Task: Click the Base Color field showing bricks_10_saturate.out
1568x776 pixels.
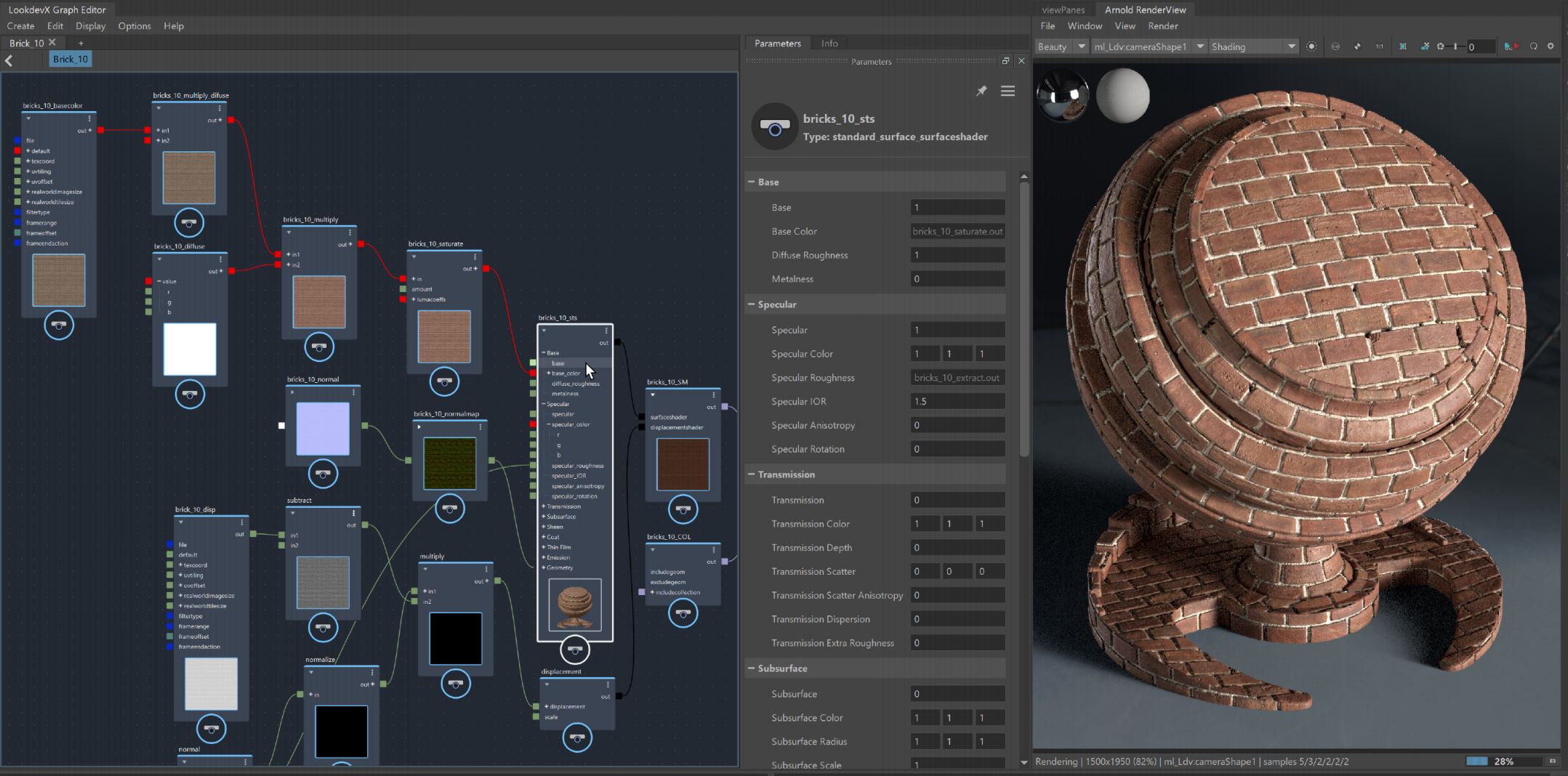Action: click(957, 231)
